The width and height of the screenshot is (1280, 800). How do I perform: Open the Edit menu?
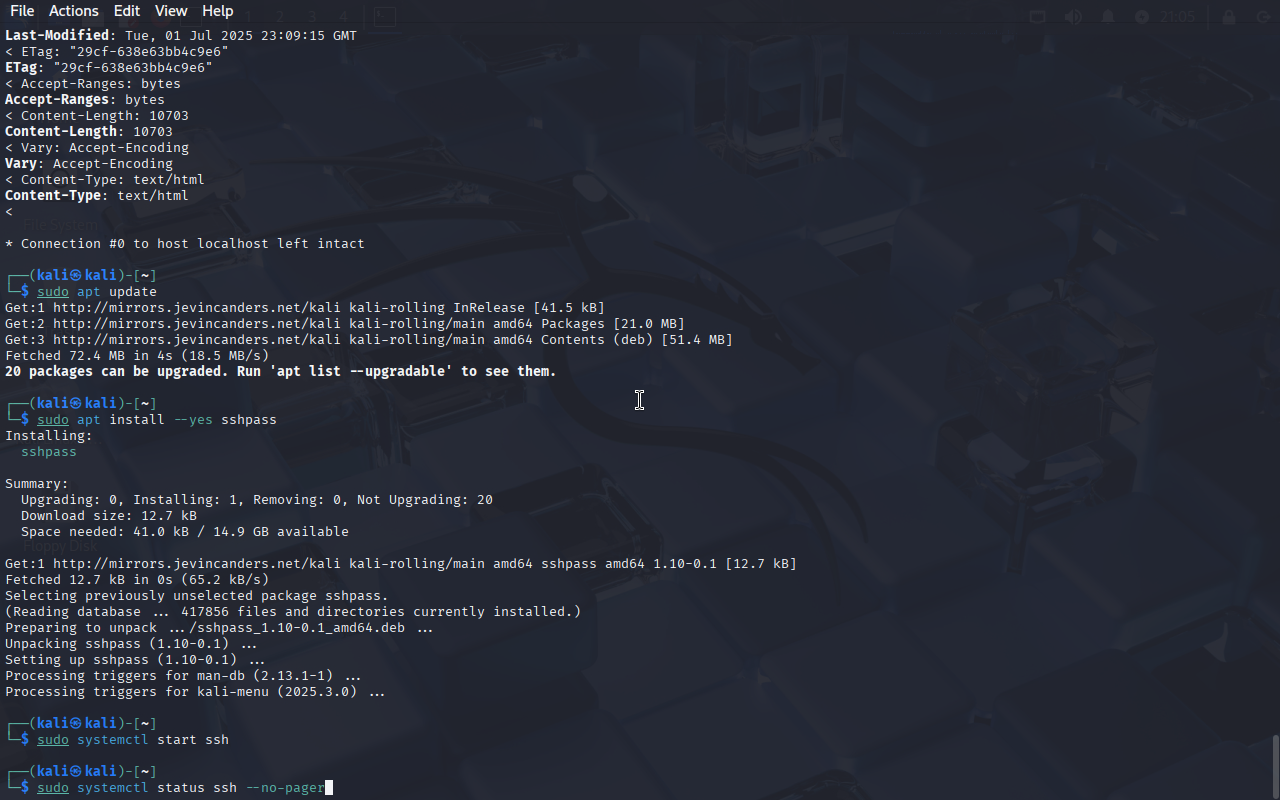pyautogui.click(x=127, y=11)
